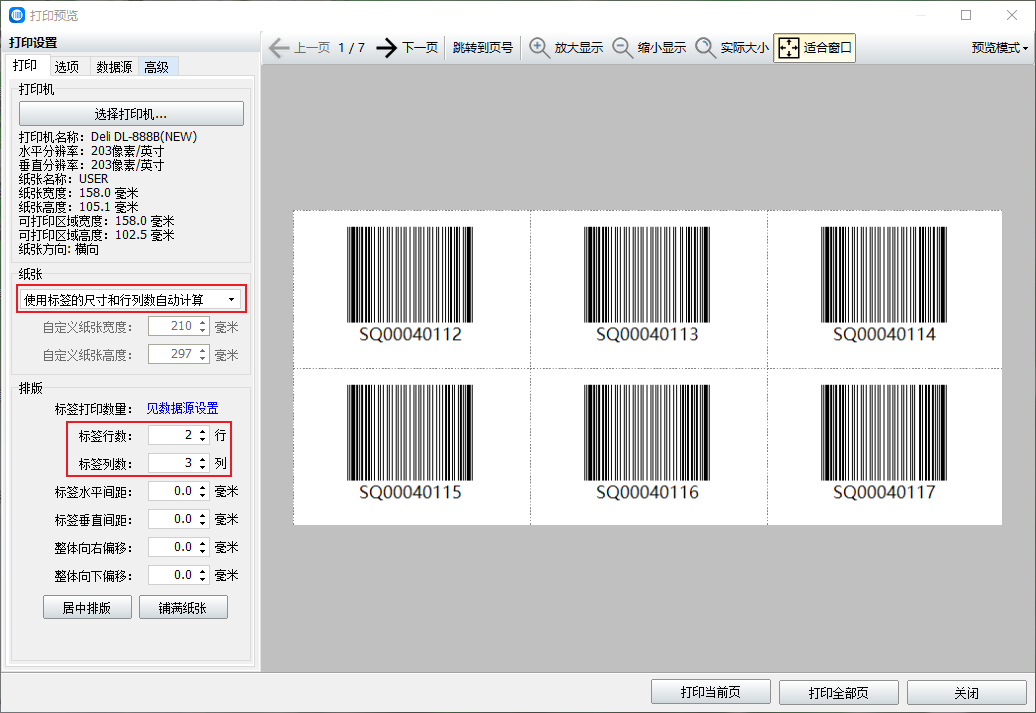
Task: Decrease 整体向下偏移 with down arrow
Action: (x=203, y=580)
